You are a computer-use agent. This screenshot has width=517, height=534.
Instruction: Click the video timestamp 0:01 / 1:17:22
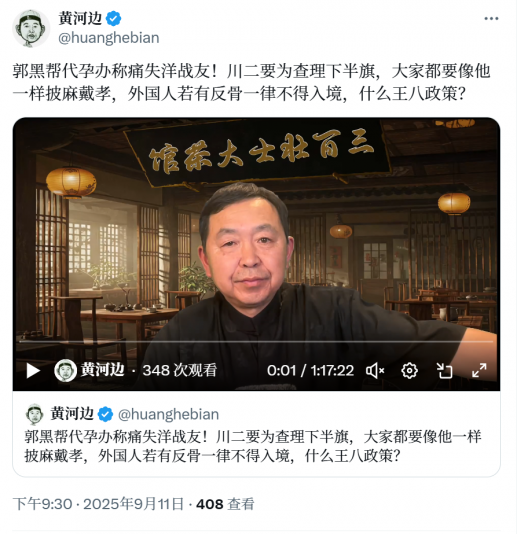tap(310, 371)
